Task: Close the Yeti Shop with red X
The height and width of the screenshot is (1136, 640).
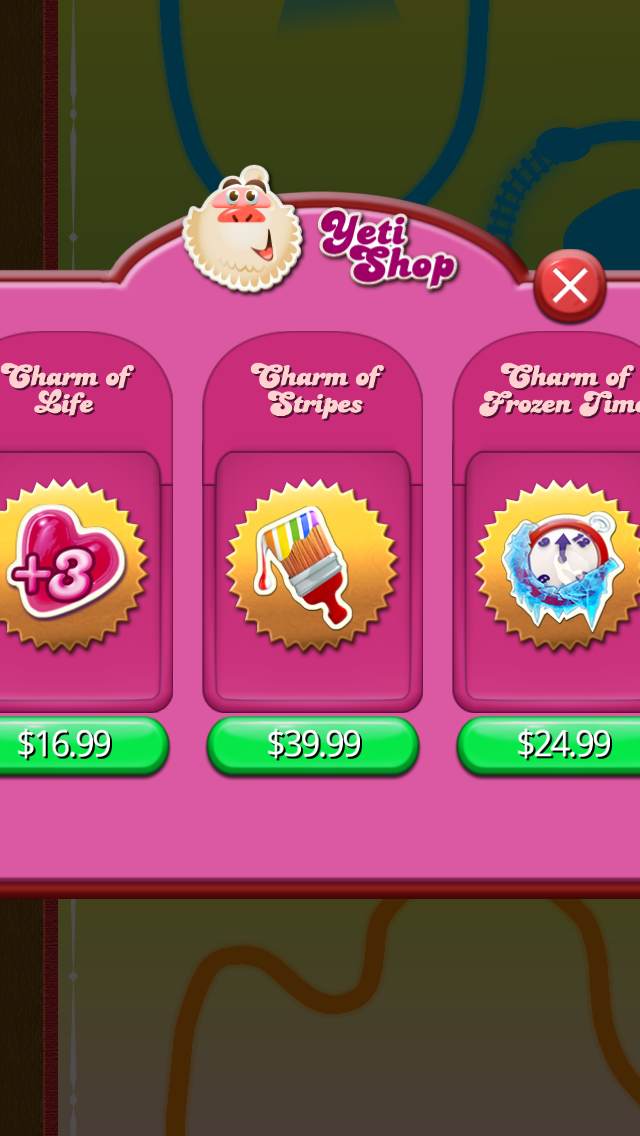Action: pos(570,286)
